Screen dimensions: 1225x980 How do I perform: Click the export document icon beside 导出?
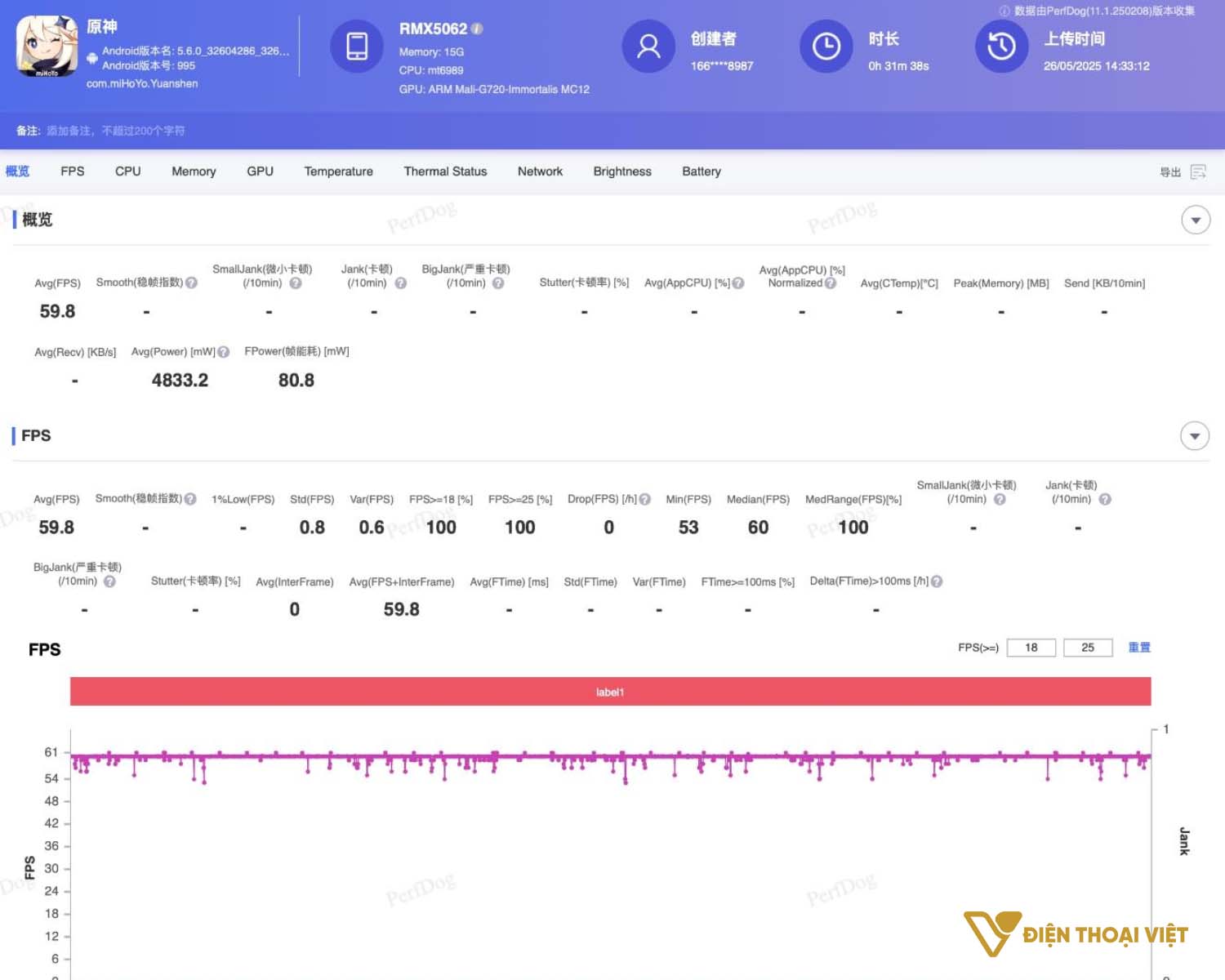click(x=1198, y=171)
